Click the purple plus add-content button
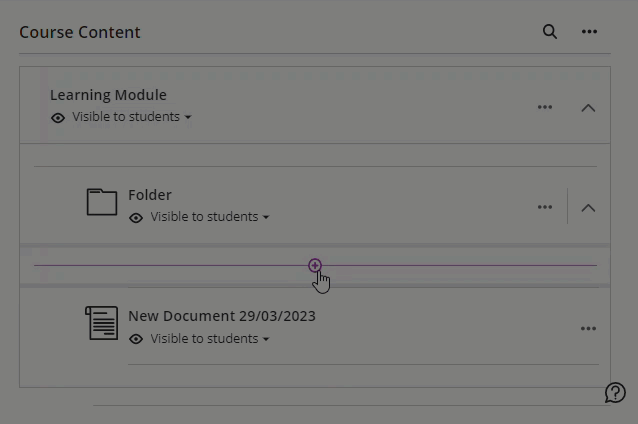The image size is (638, 424). [315, 265]
